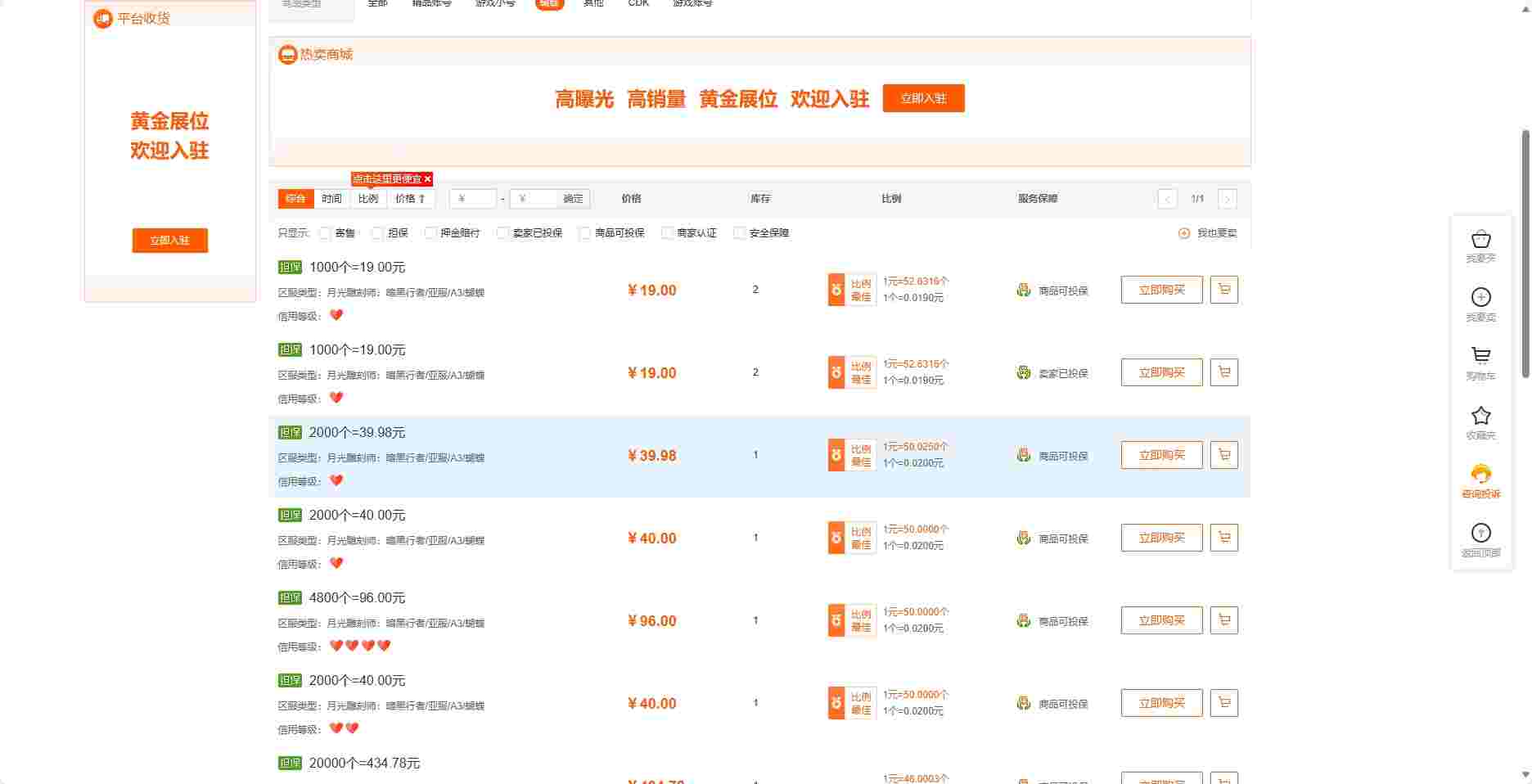Tick the 安全保障 filter checkbox
Image resolution: width=1532 pixels, height=784 pixels.
[739, 233]
